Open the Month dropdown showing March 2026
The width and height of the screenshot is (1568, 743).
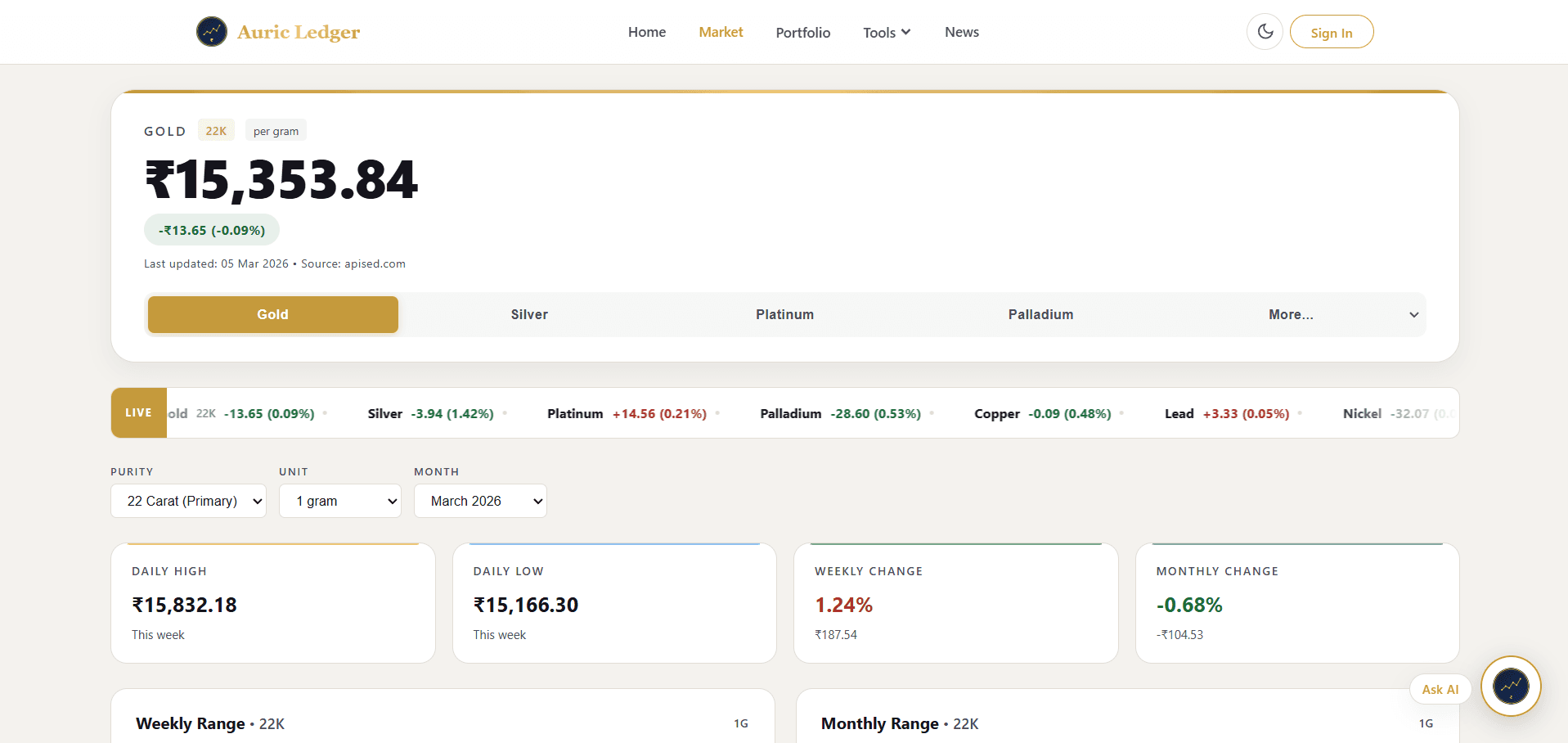[x=480, y=501]
